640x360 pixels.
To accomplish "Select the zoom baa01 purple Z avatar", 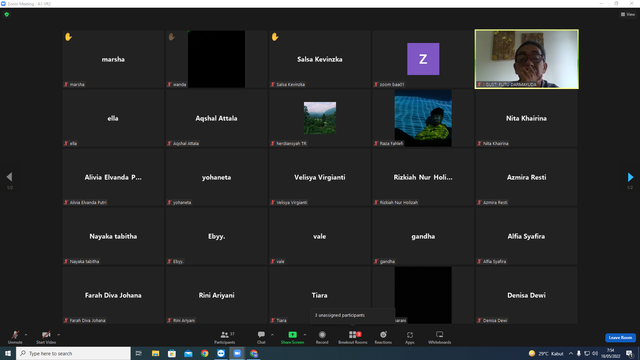I will click(423, 59).
